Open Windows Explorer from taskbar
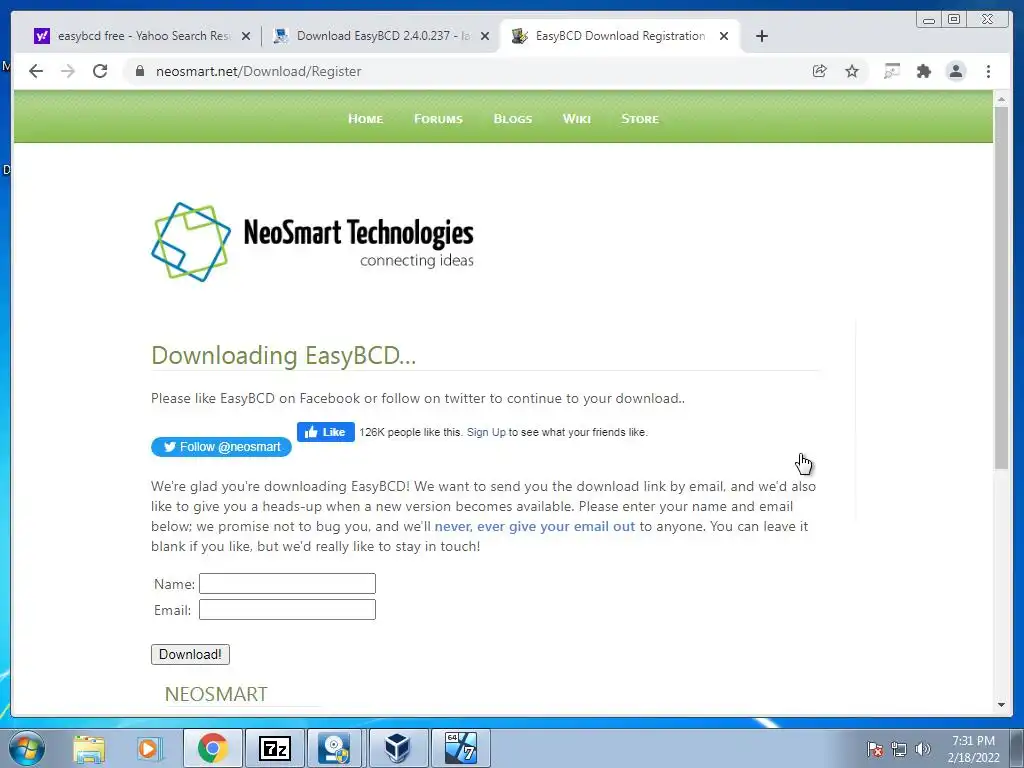The width and height of the screenshot is (1024, 768). coord(89,748)
